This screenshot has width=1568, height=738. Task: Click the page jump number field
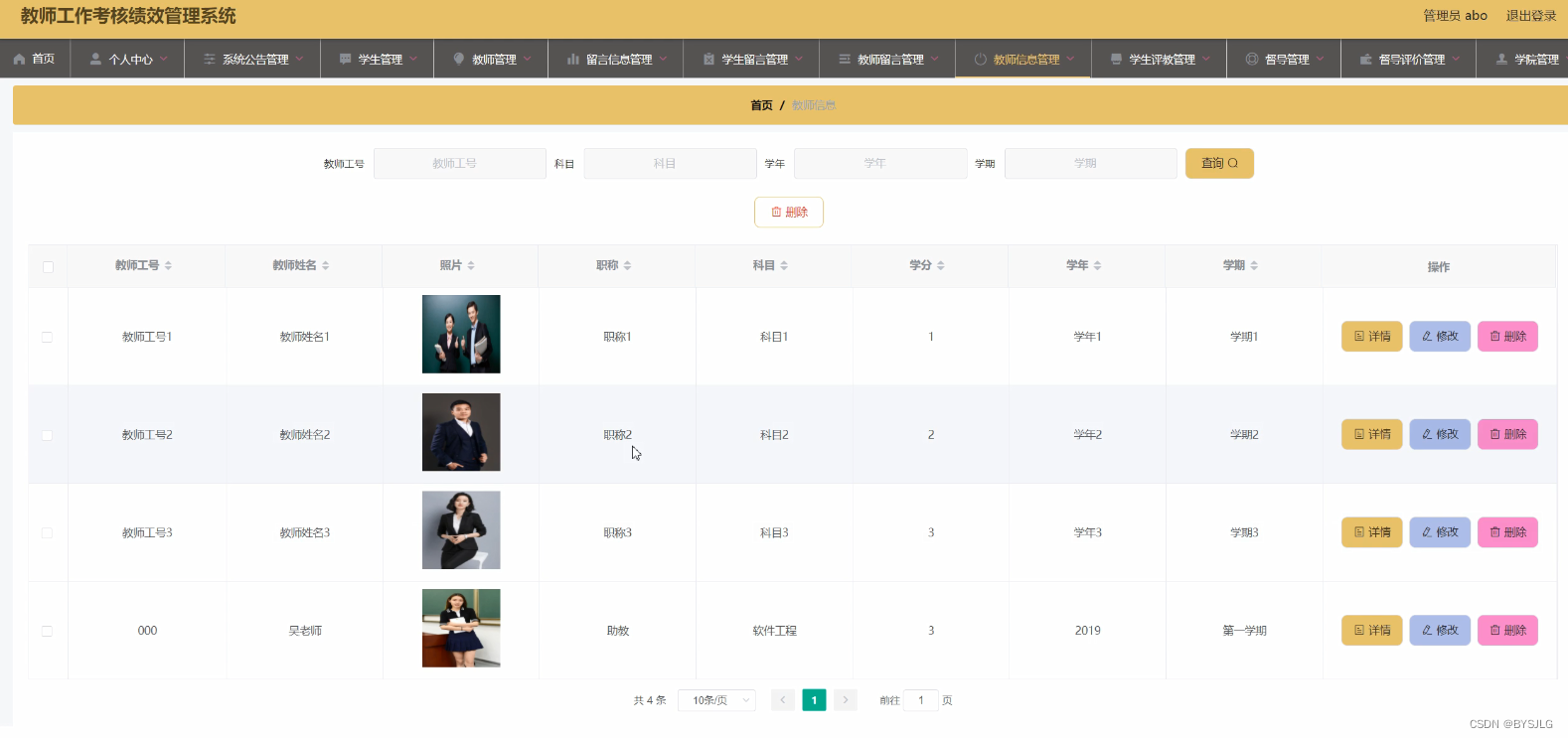pyautogui.click(x=921, y=700)
